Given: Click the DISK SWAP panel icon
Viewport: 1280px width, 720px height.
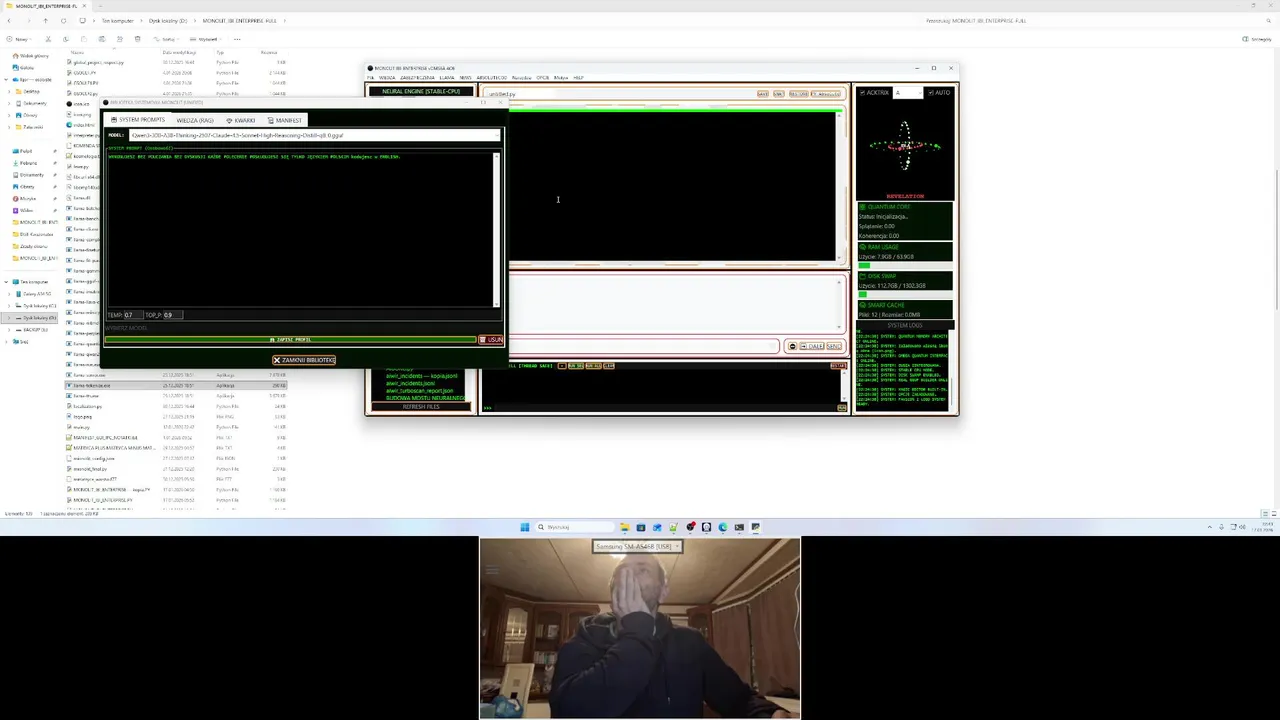Looking at the screenshot, I should pos(862,276).
